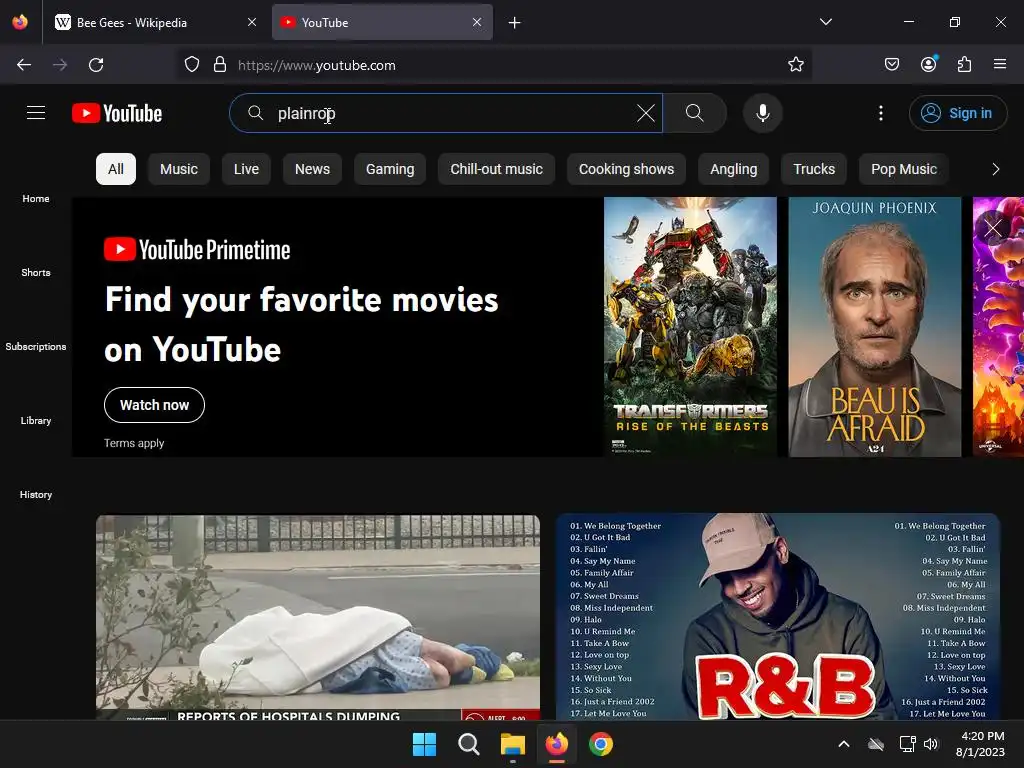Choose the Chill-out music chip
1024x768 pixels.
(x=496, y=169)
